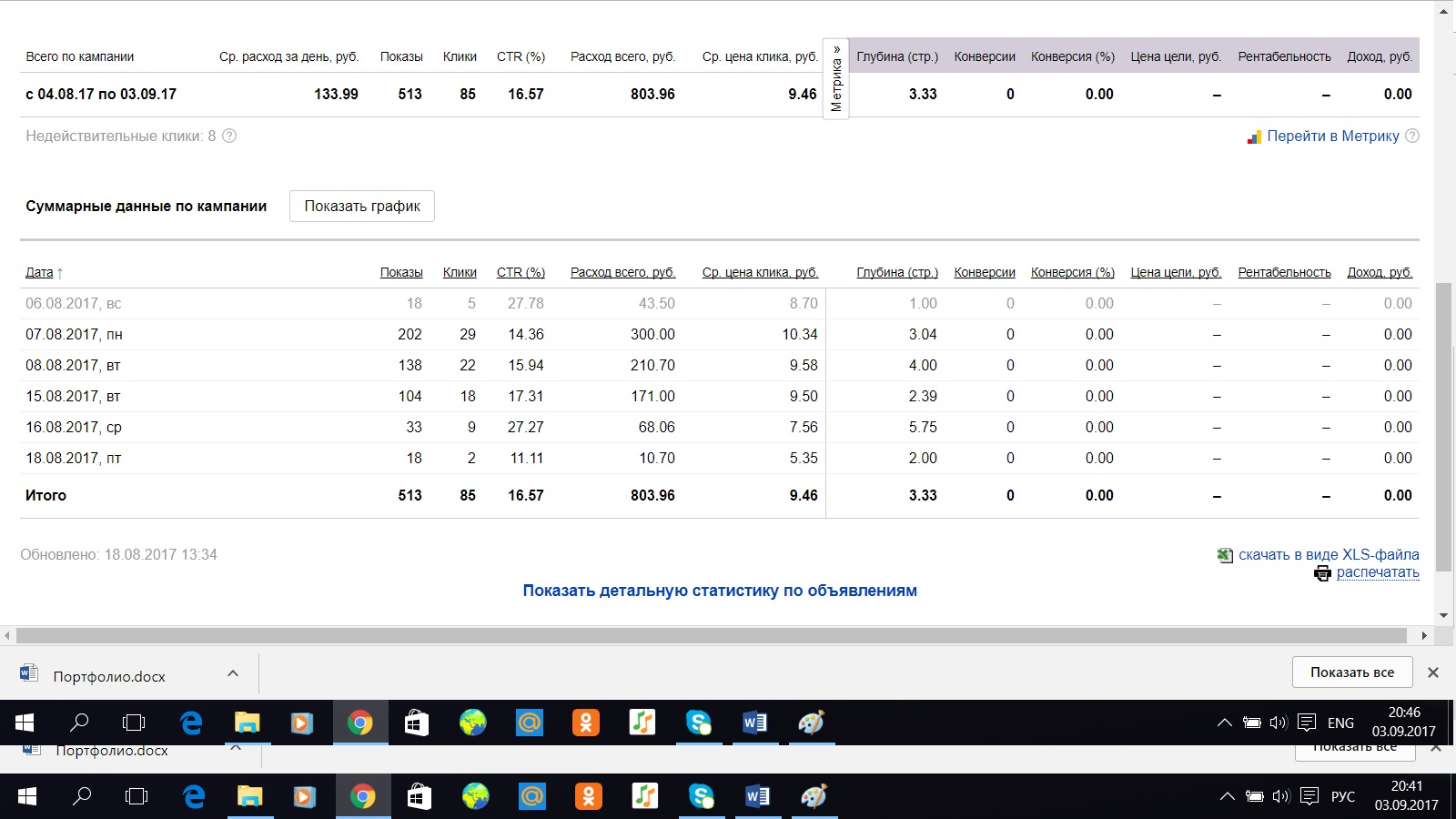Click the scroll-down arrow of vertical scrollbar
The height and width of the screenshot is (819, 1456).
point(1444,616)
